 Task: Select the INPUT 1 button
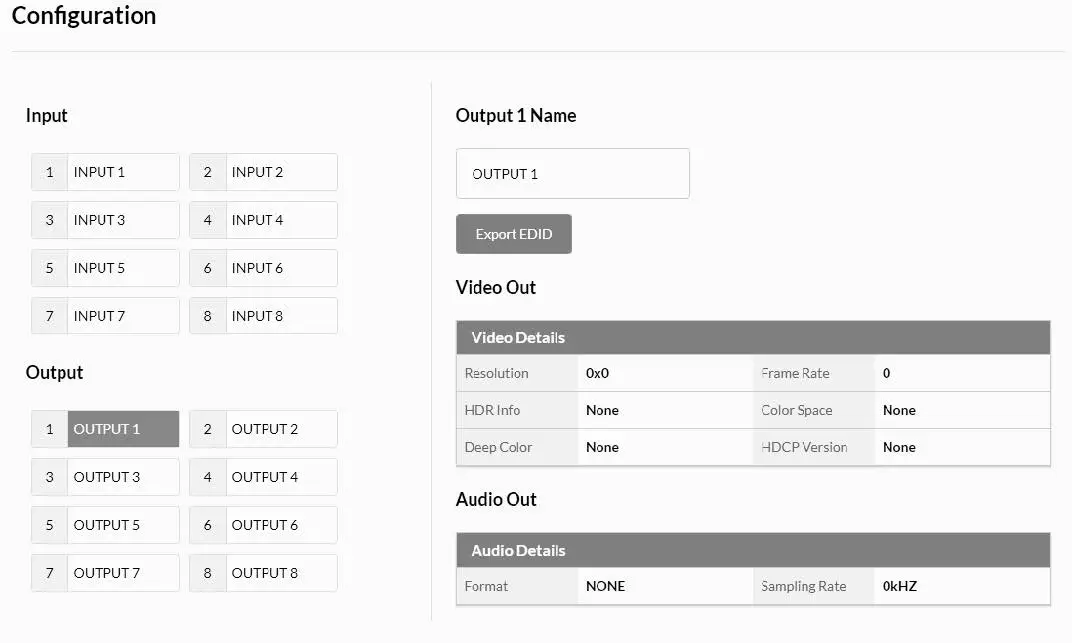[105, 172]
